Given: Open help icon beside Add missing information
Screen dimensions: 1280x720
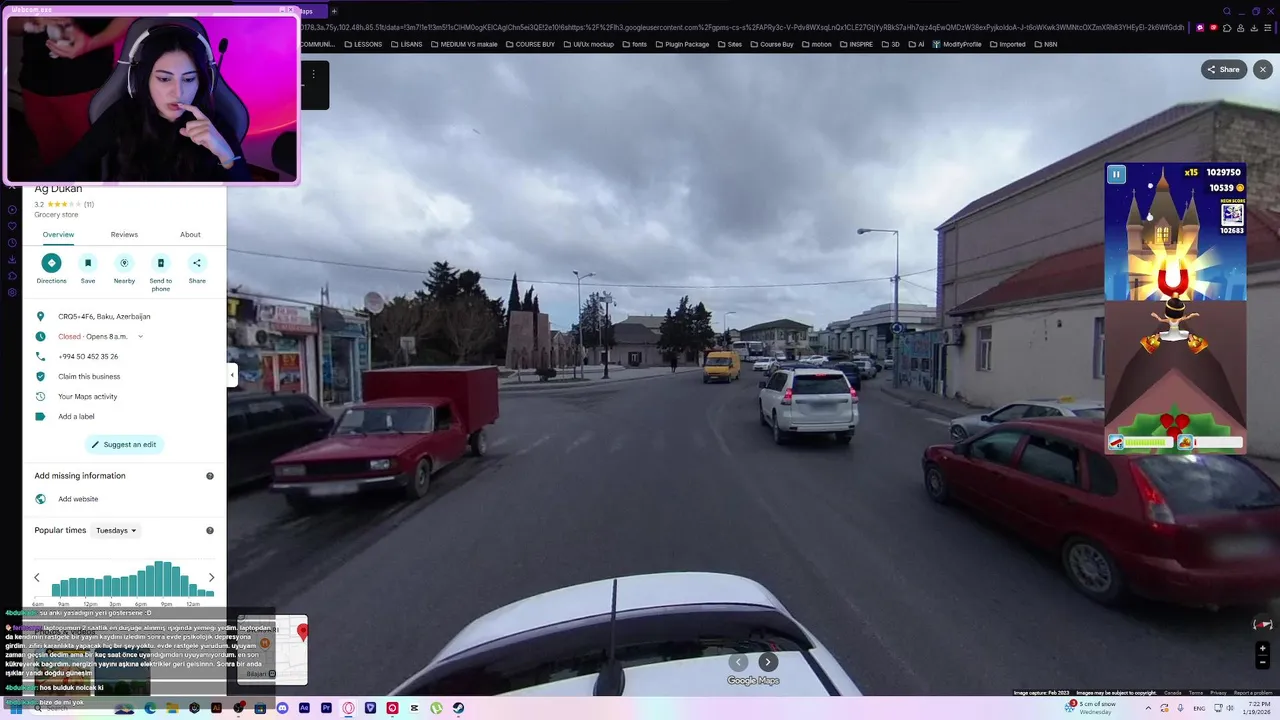Looking at the screenshot, I should coord(210,476).
